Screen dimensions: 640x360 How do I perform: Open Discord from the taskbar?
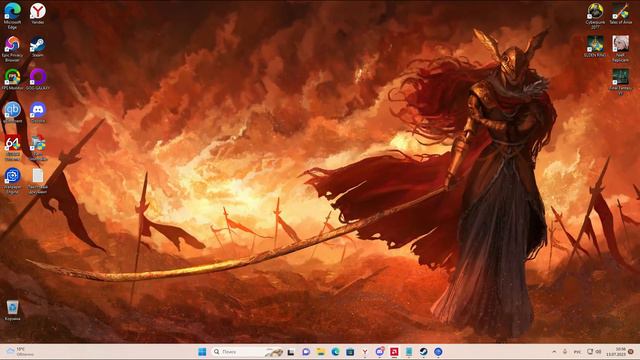pos(380,352)
